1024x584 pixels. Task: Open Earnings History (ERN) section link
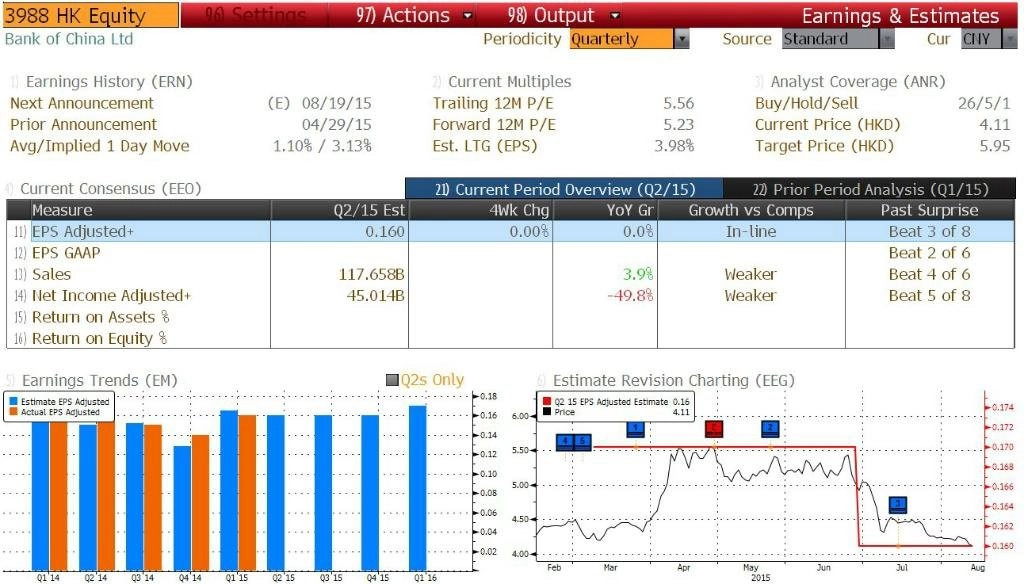tap(108, 82)
